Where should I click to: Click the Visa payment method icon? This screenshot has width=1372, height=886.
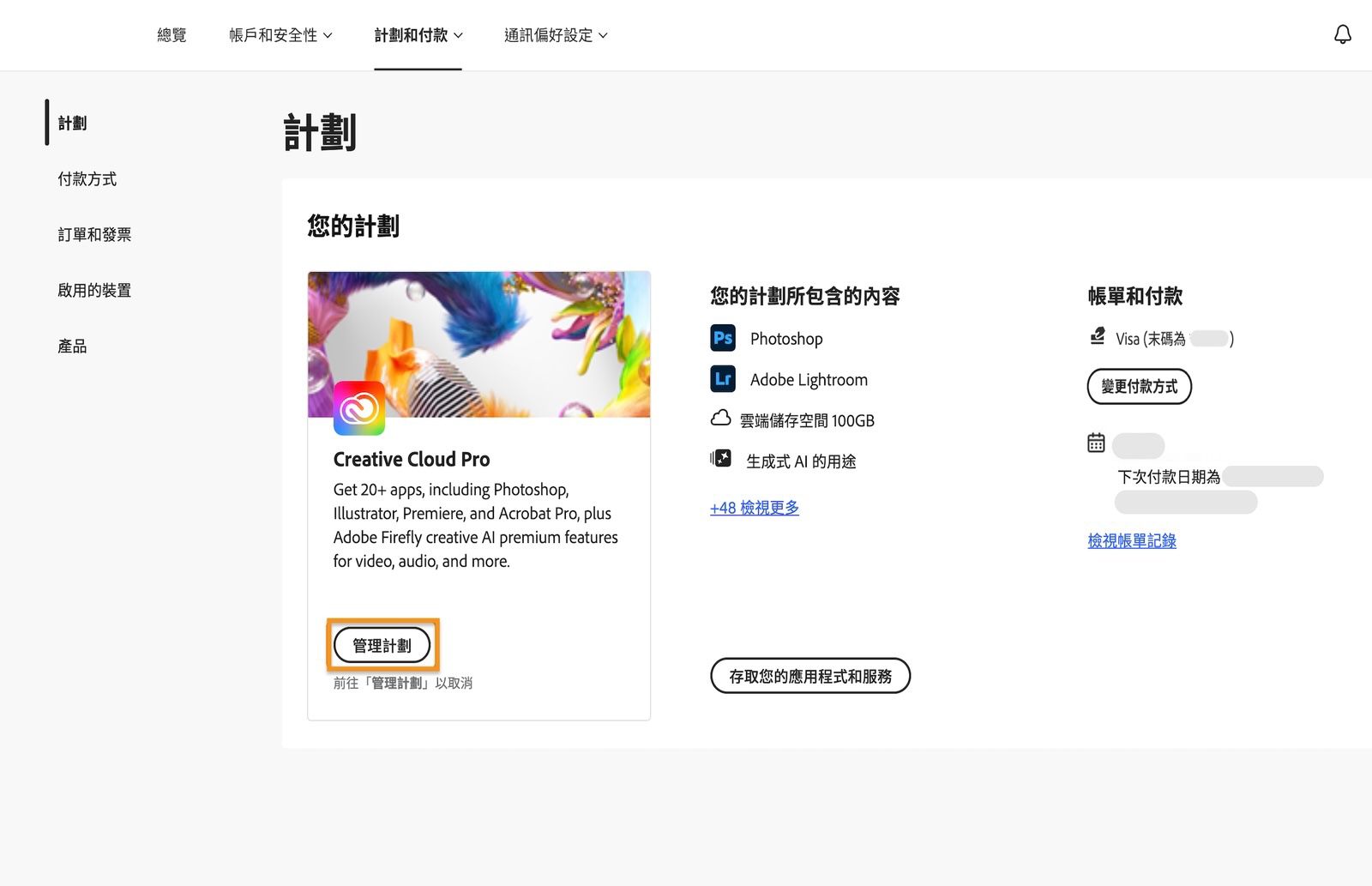click(x=1097, y=336)
